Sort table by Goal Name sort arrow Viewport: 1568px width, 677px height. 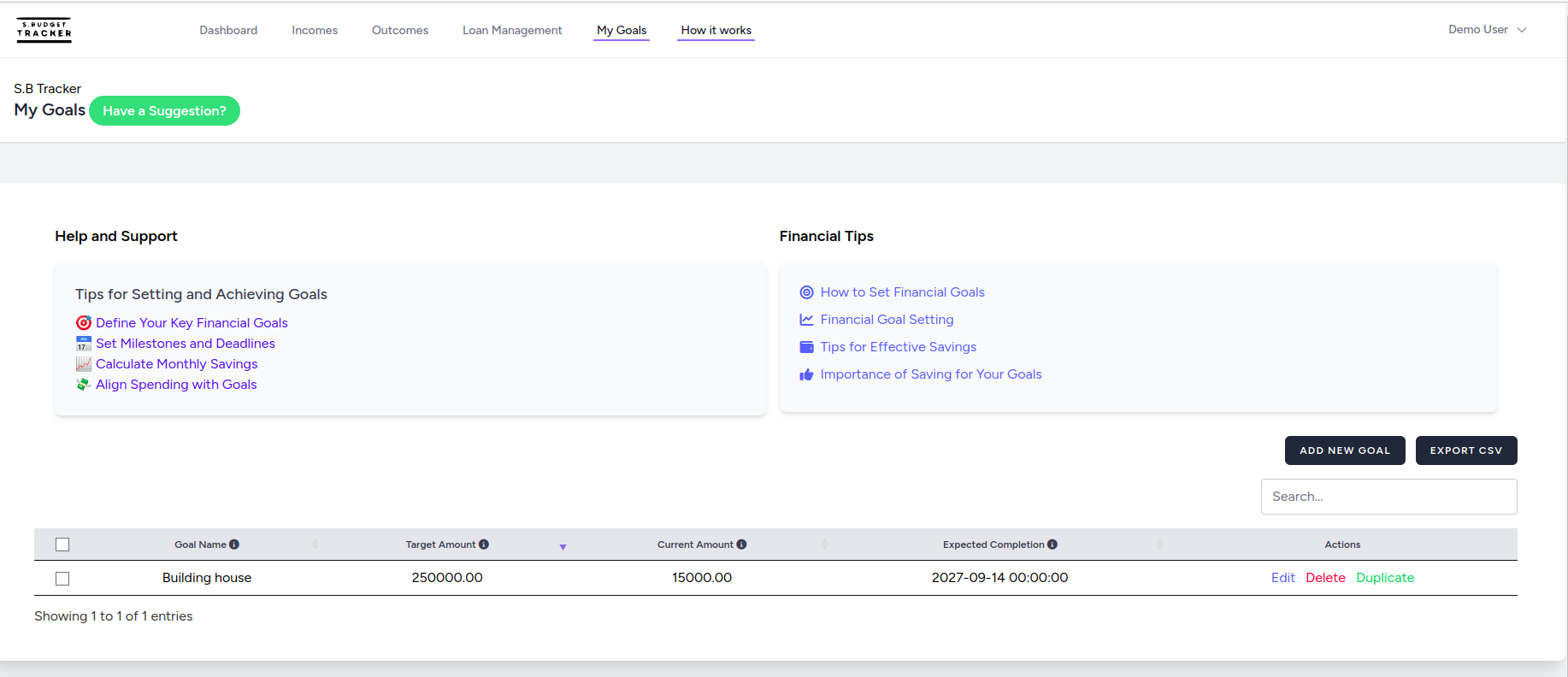315,545
